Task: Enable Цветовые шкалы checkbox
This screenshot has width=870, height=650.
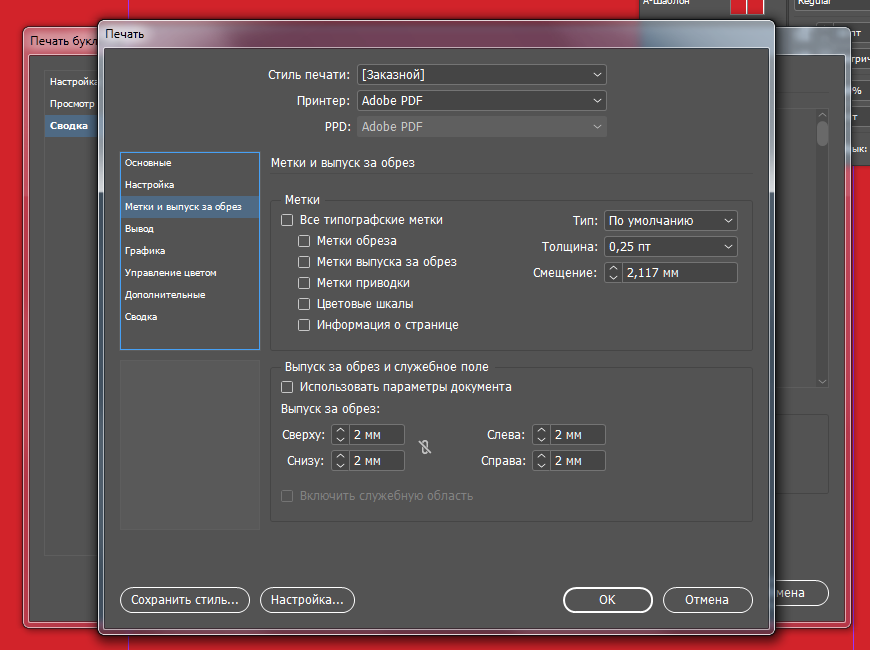Action: tap(304, 304)
